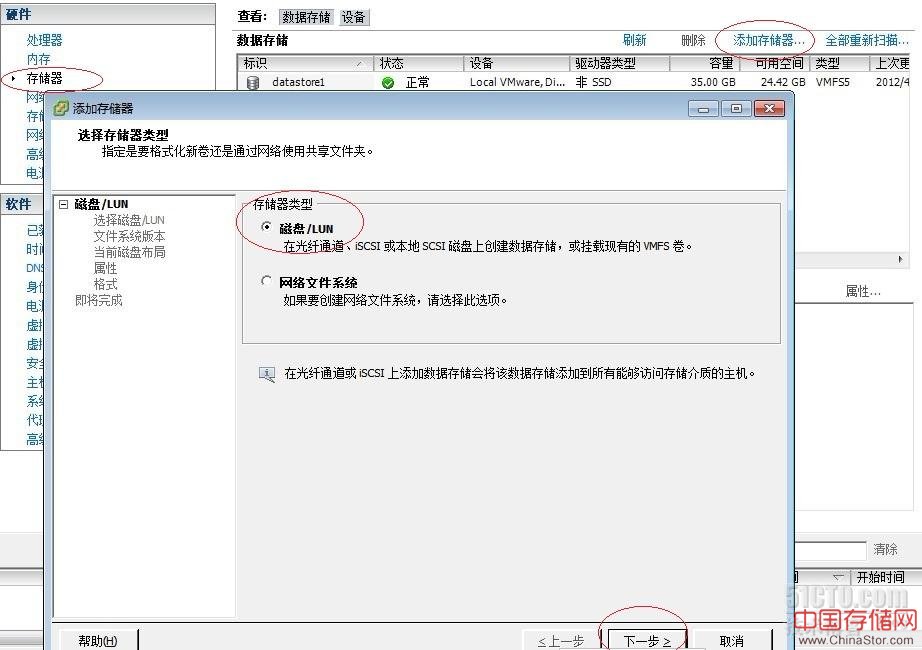Sort by the 设备 column header

517,63
